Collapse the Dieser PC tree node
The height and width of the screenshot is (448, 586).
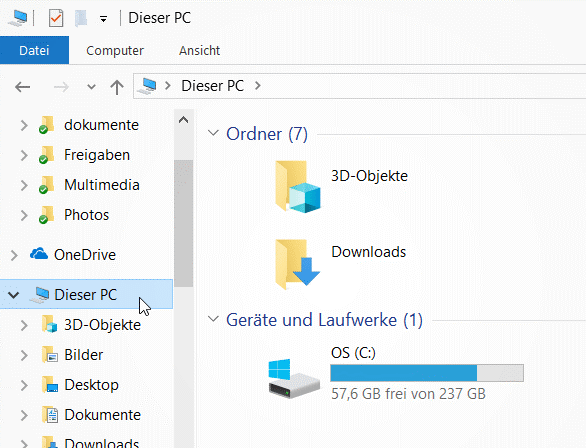tap(14, 295)
